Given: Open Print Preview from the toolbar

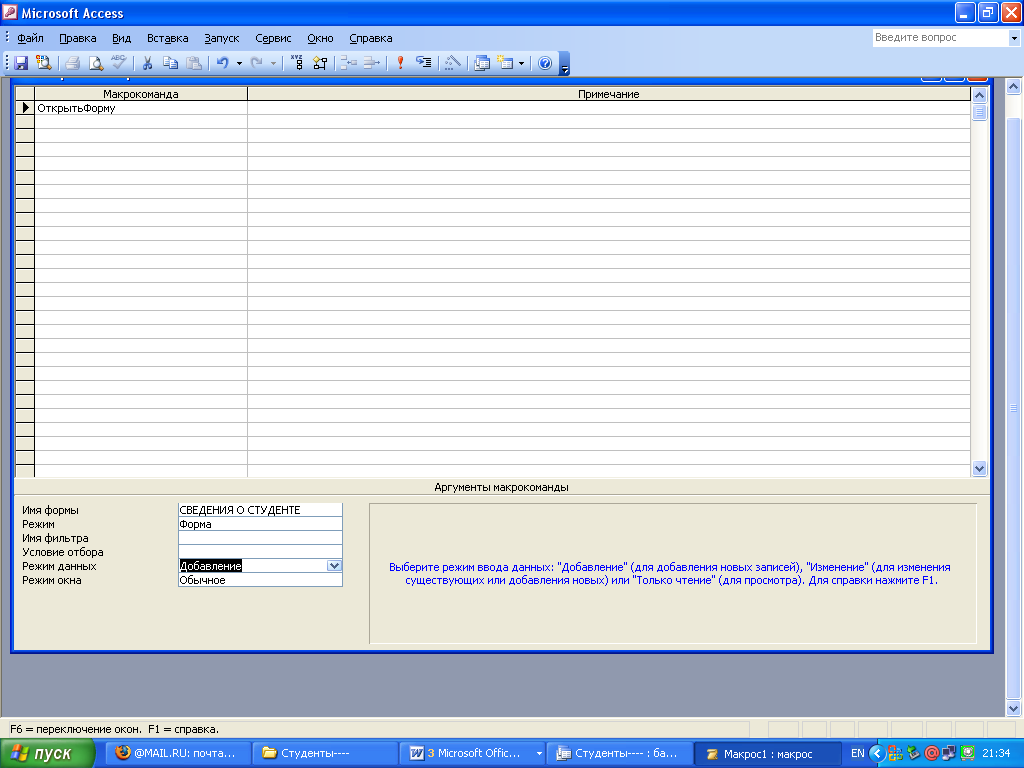Looking at the screenshot, I should 95,63.
